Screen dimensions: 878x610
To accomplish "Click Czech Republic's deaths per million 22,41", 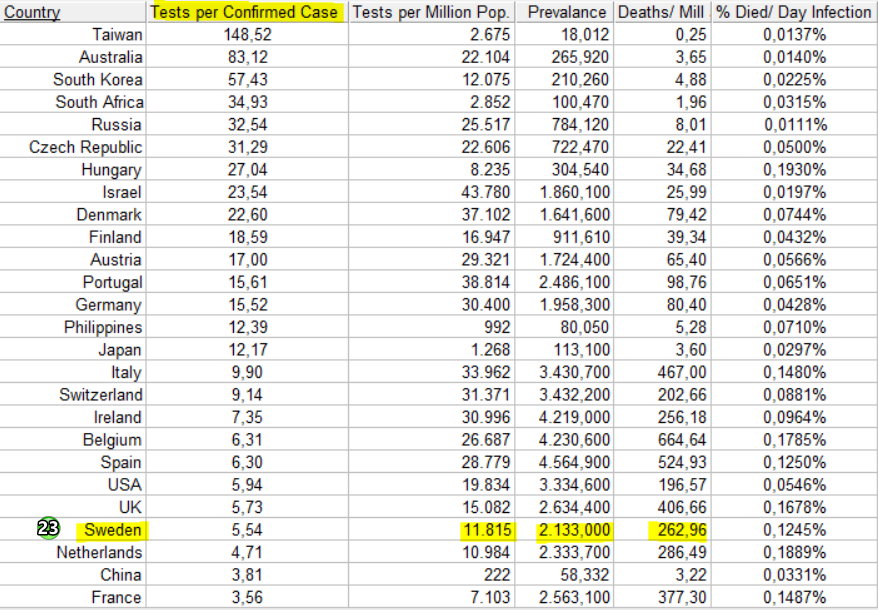I will [x=686, y=147].
